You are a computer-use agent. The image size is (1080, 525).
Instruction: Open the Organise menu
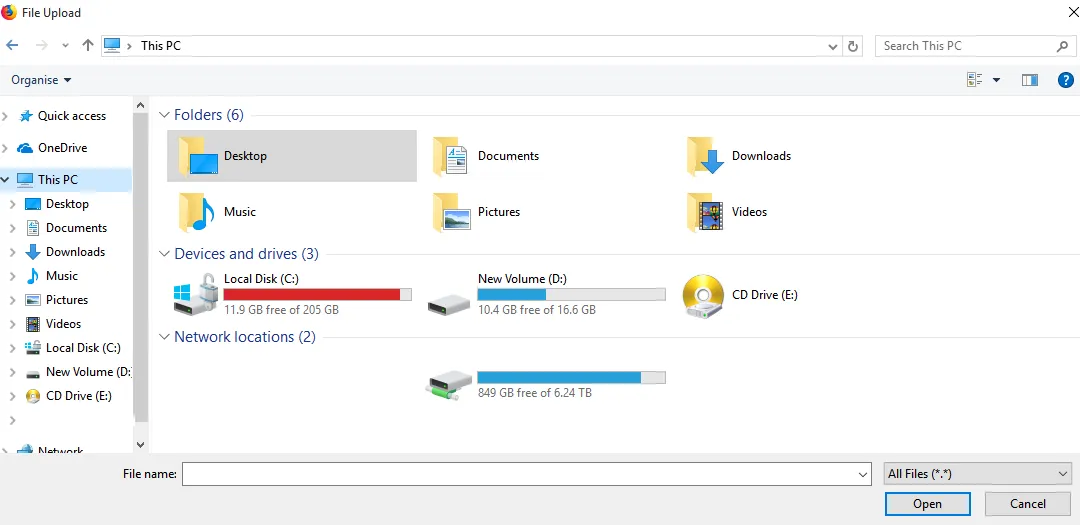(x=41, y=80)
